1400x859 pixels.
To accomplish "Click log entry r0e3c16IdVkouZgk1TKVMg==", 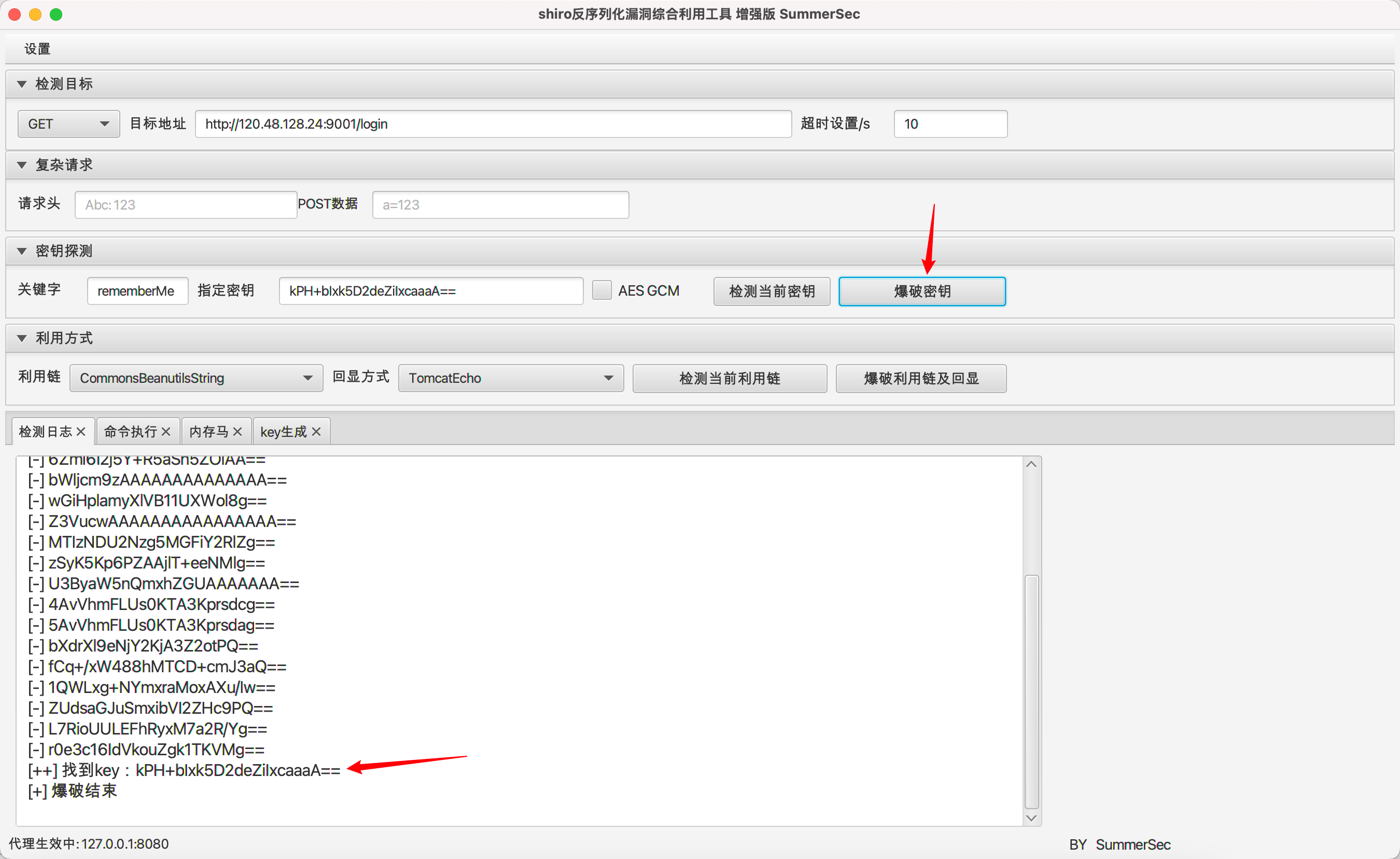I will [x=146, y=750].
